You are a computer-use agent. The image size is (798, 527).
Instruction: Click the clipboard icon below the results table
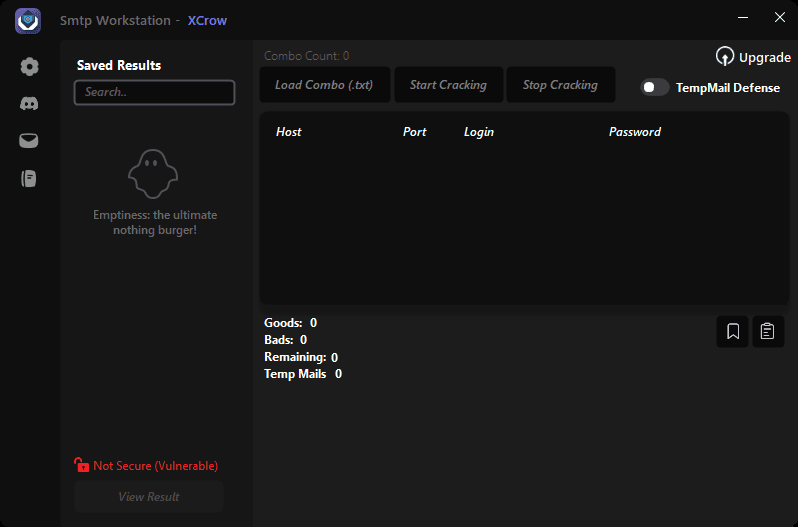[x=767, y=331]
